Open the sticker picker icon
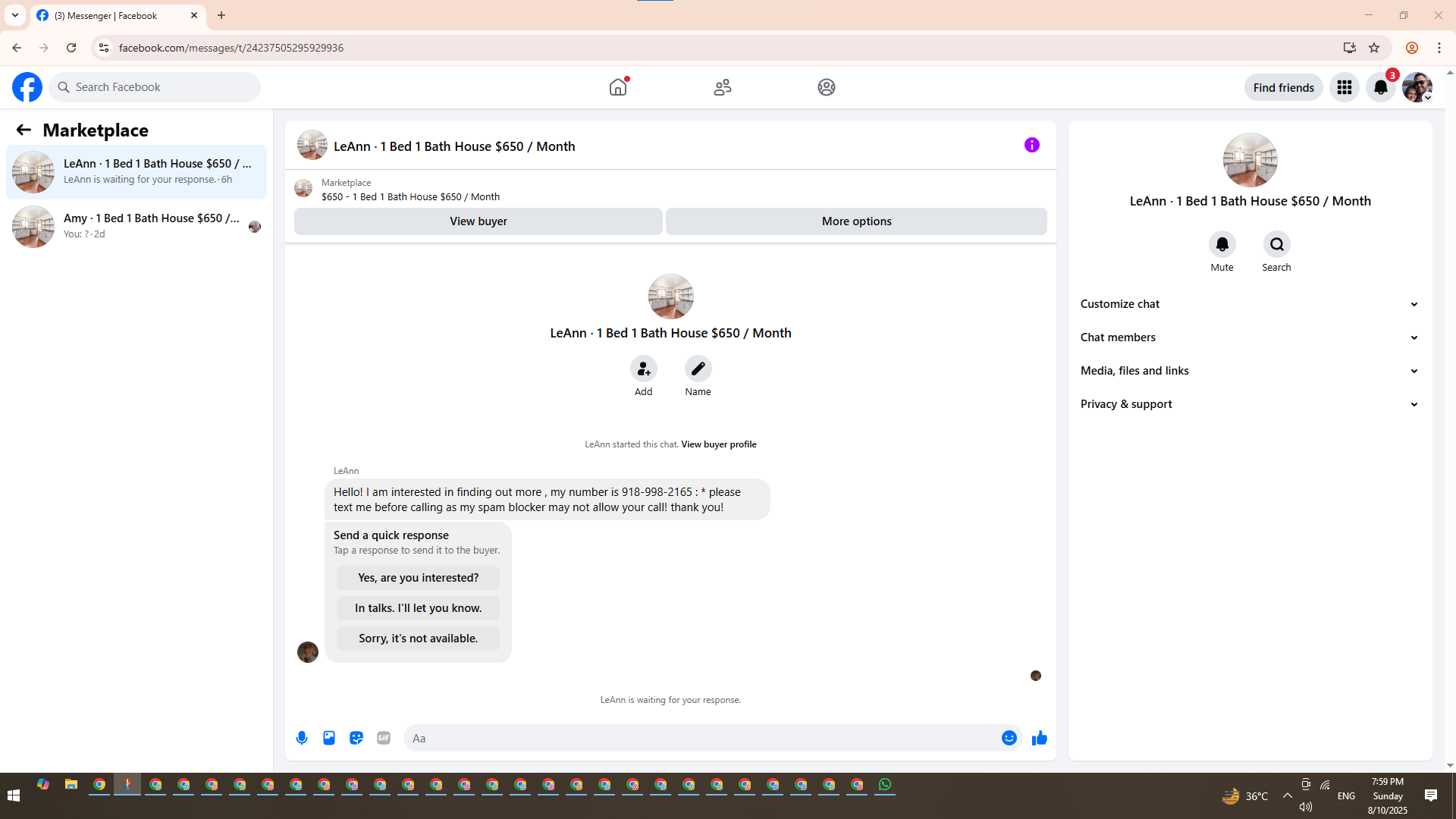The width and height of the screenshot is (1456, 819). (356, 738)
